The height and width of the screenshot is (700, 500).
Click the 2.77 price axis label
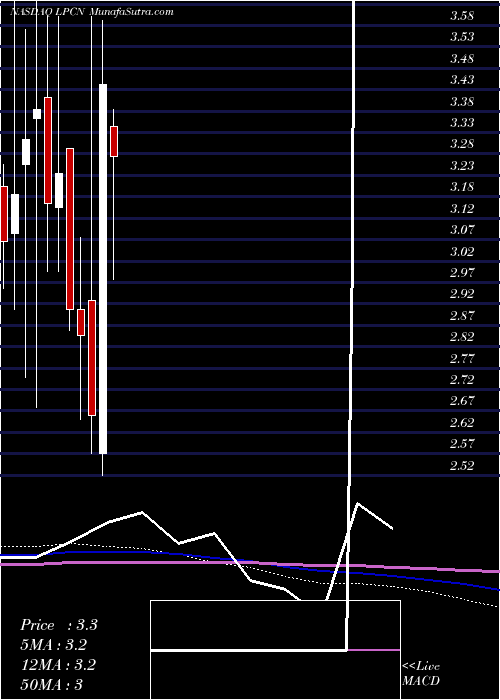coord(462,358)
